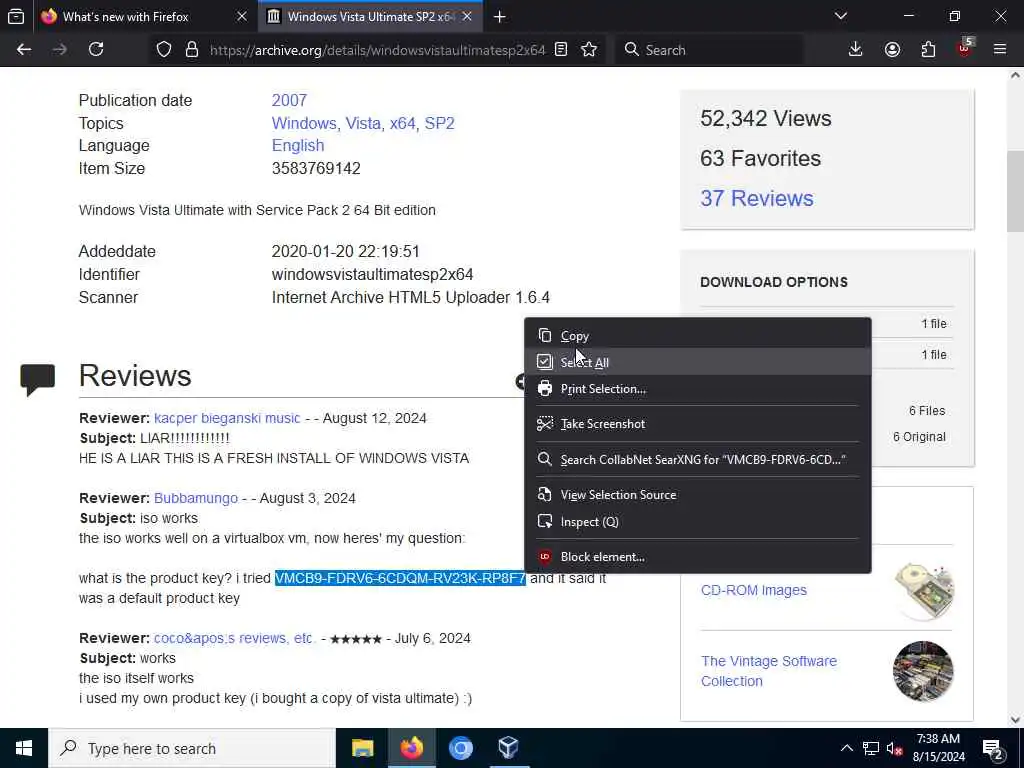The image size is (1024, 768).
Task: Open the CD-ROM Images collection link
Action: pyautogui.click(x=754, y=590)
